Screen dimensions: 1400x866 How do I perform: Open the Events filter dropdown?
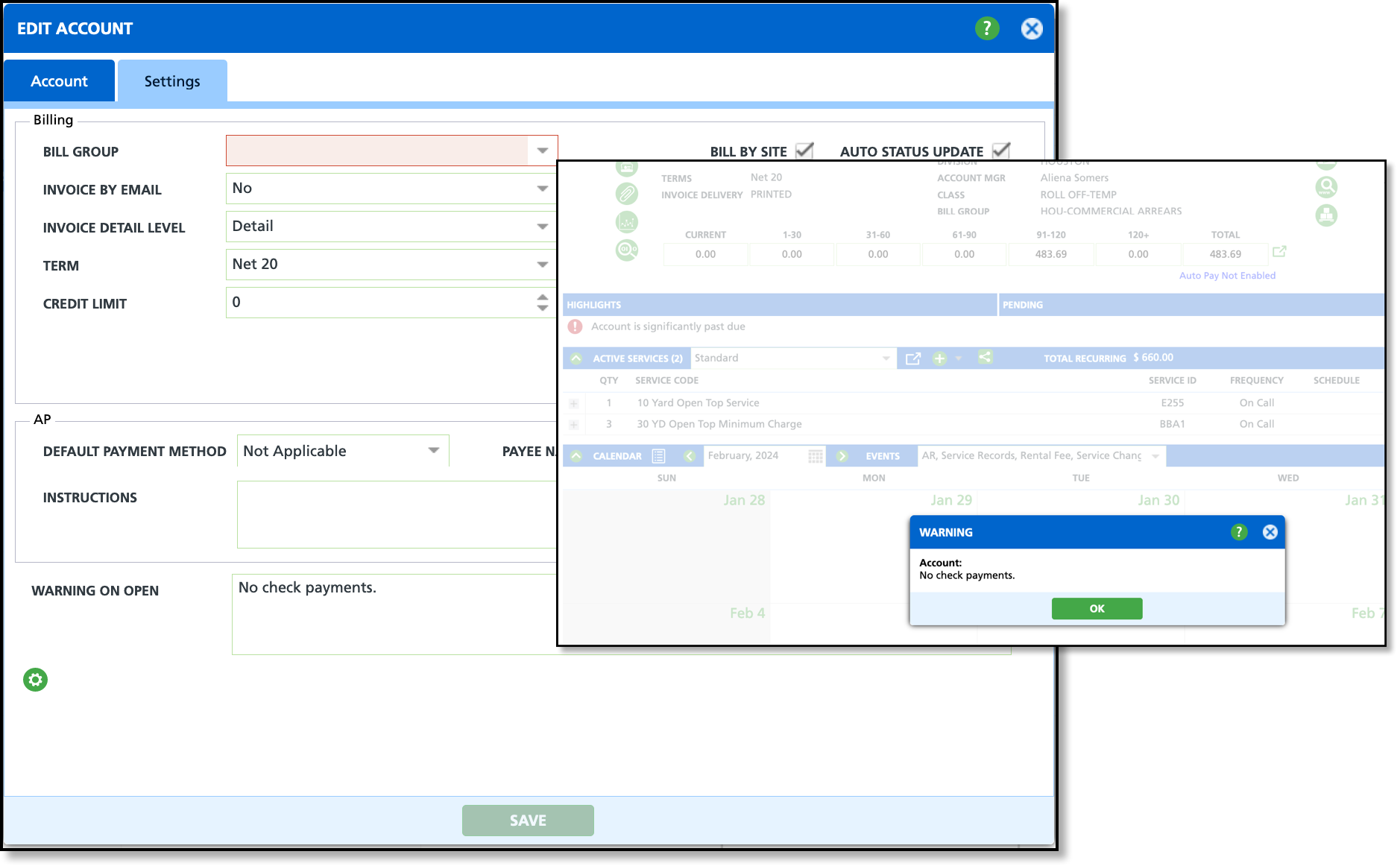click(1155, 456)
